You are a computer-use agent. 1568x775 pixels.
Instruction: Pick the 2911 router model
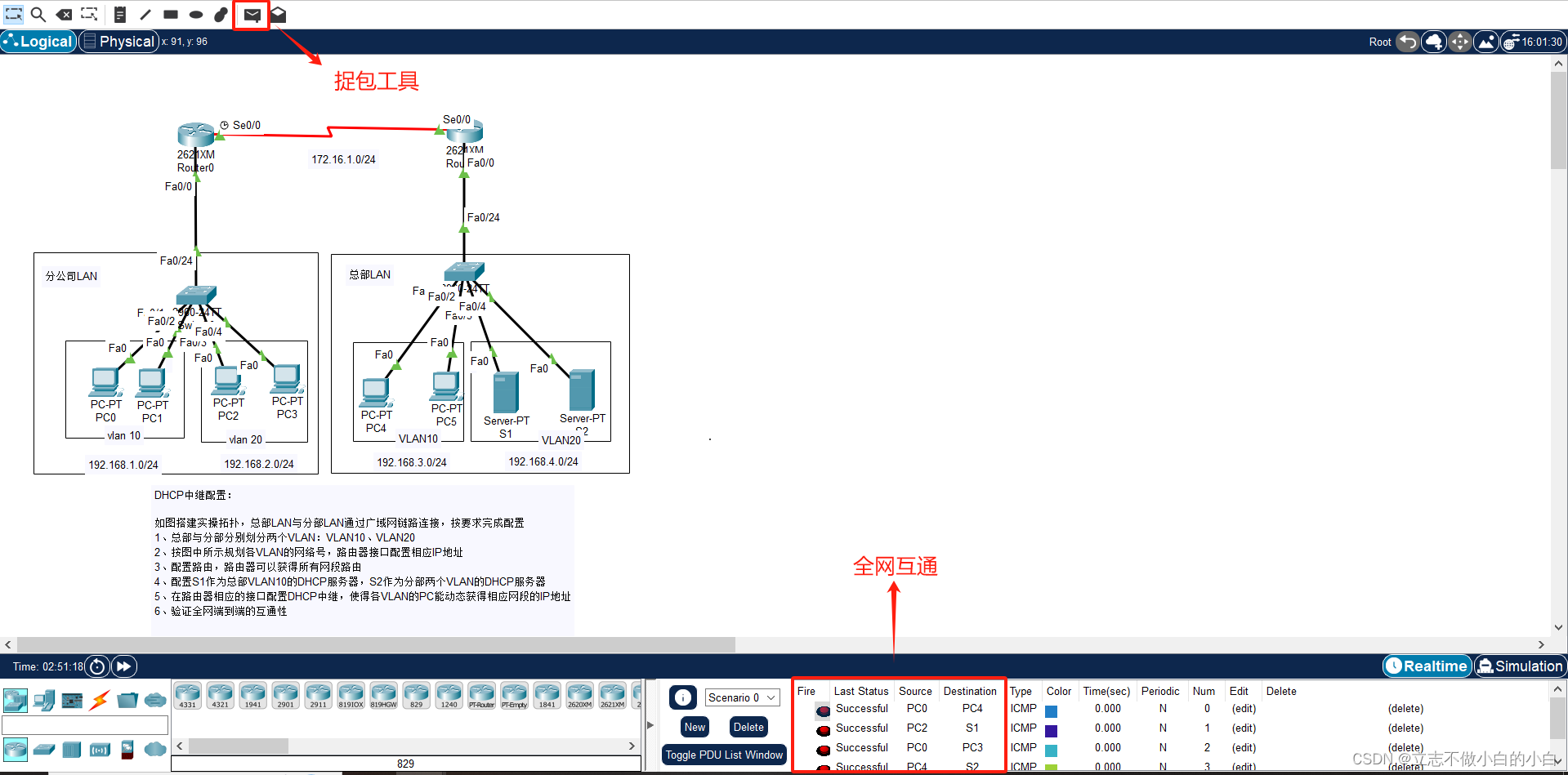pos(319,696)
